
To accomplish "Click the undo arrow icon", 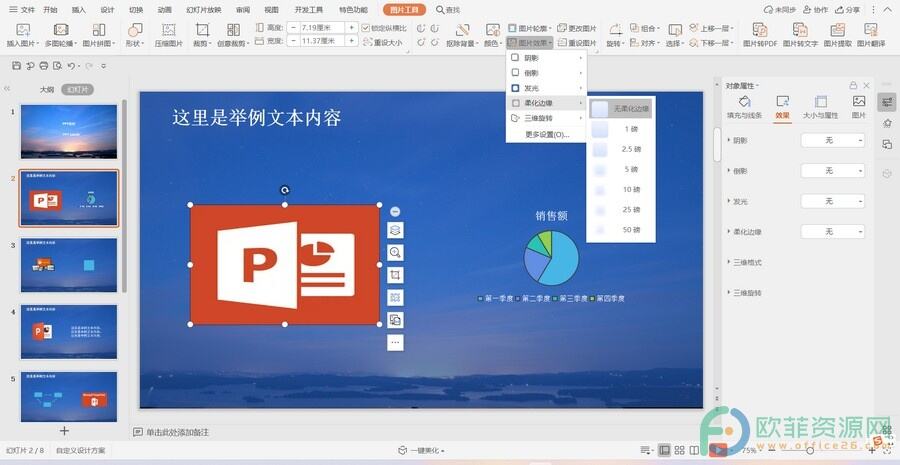I will (x=71, y=66).
